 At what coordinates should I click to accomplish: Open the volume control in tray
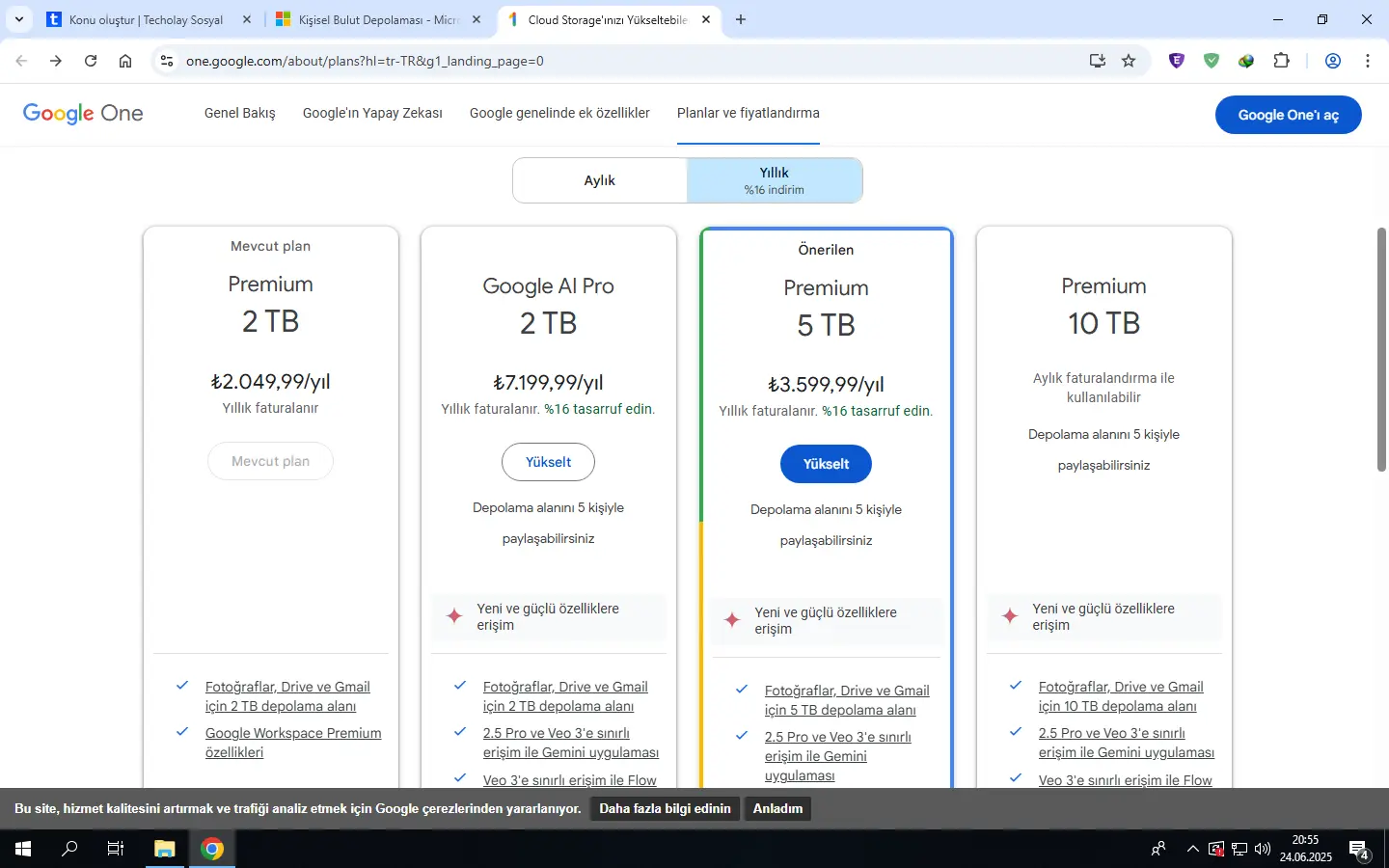point(1263,850)
